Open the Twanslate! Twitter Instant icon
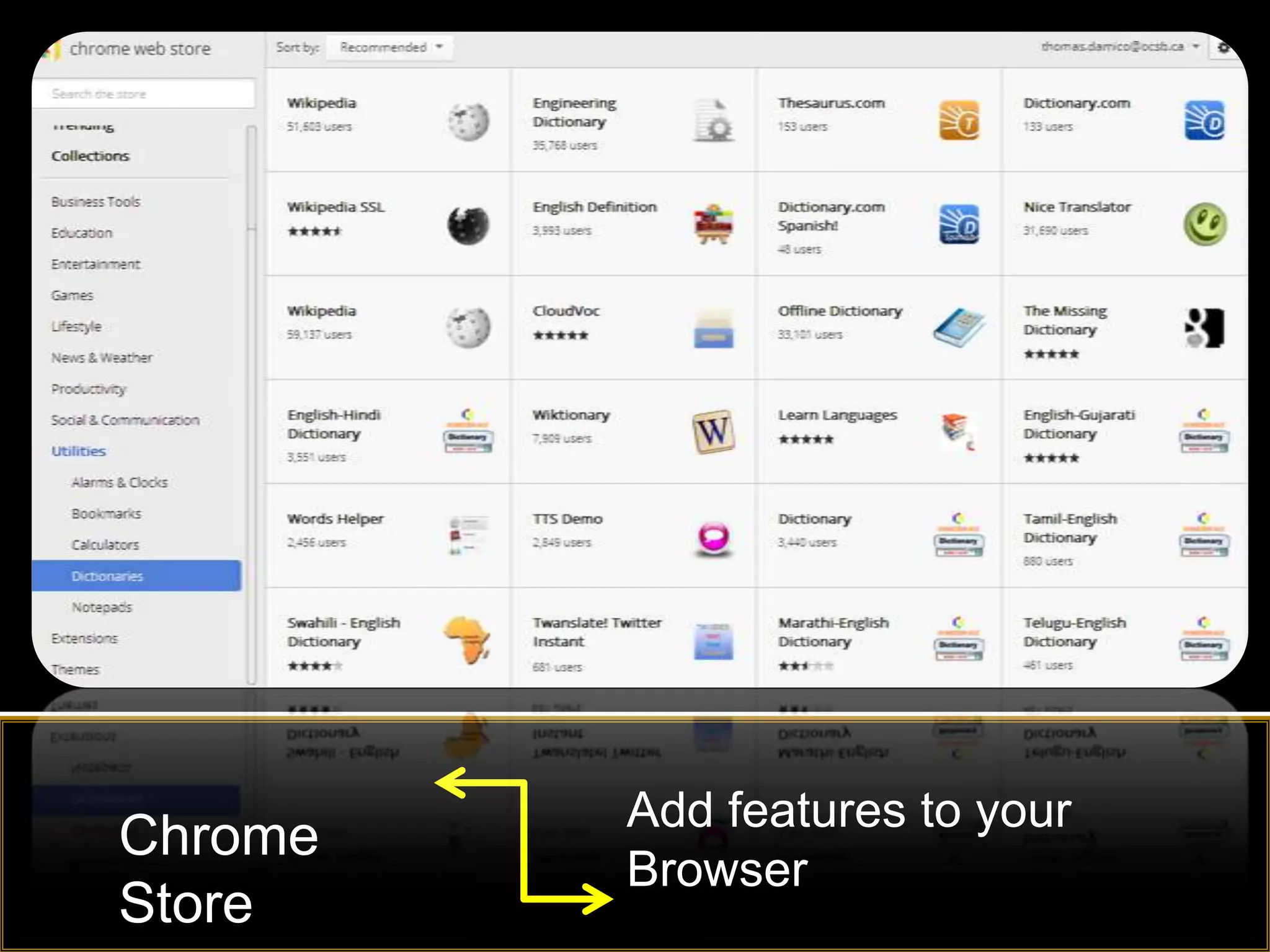The height and width of the screenshot is (952, 1270). [x=713, y=641]
